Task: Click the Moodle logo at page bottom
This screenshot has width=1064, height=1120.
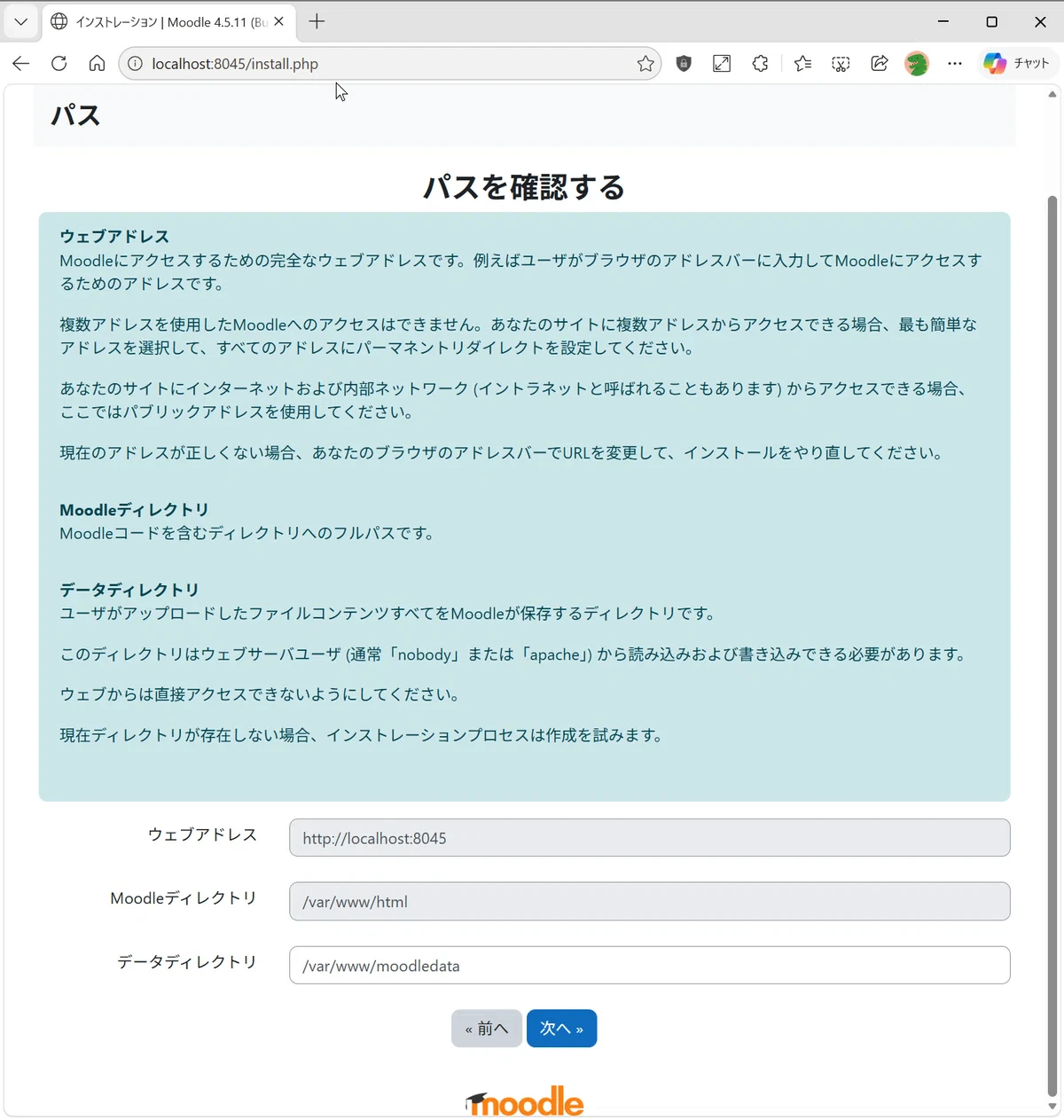Action: pos(525,1102)
